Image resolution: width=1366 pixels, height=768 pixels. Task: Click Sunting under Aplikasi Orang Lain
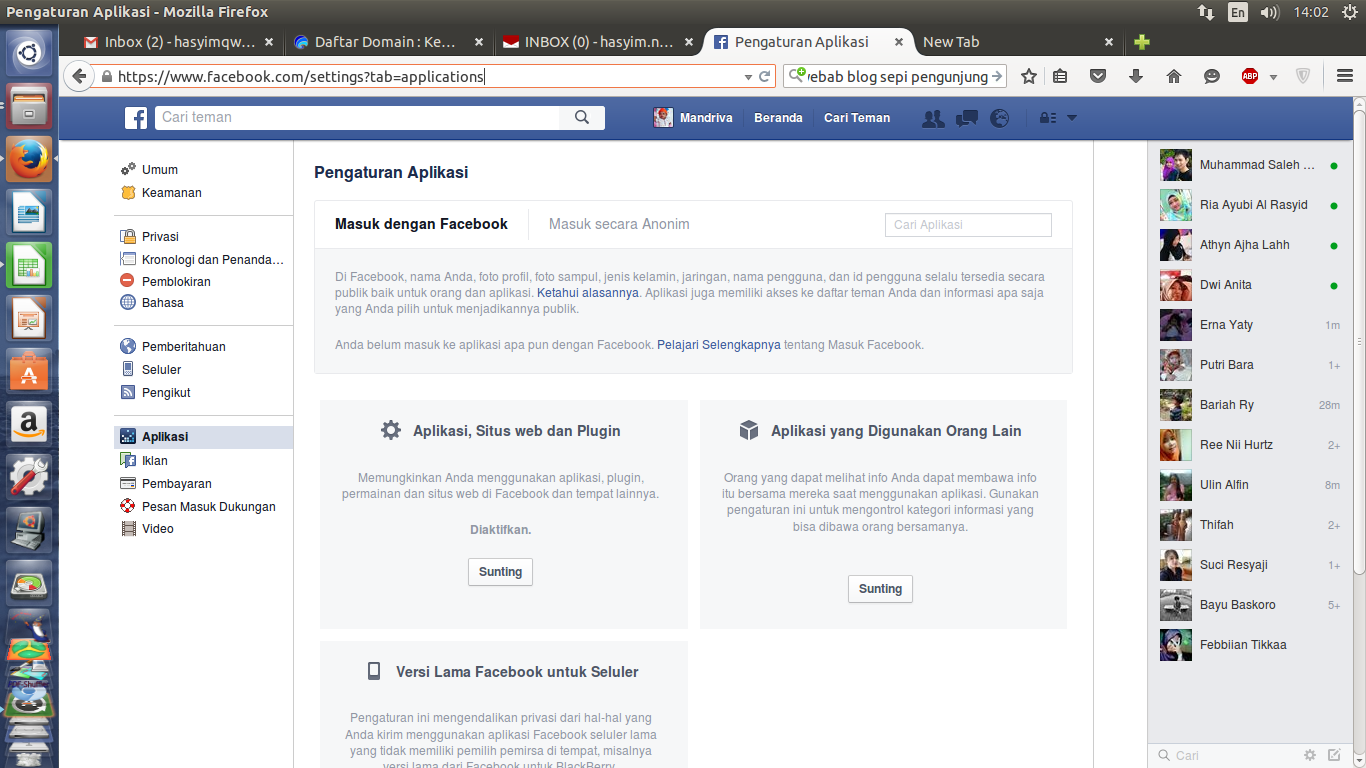(x=880, y=589)
